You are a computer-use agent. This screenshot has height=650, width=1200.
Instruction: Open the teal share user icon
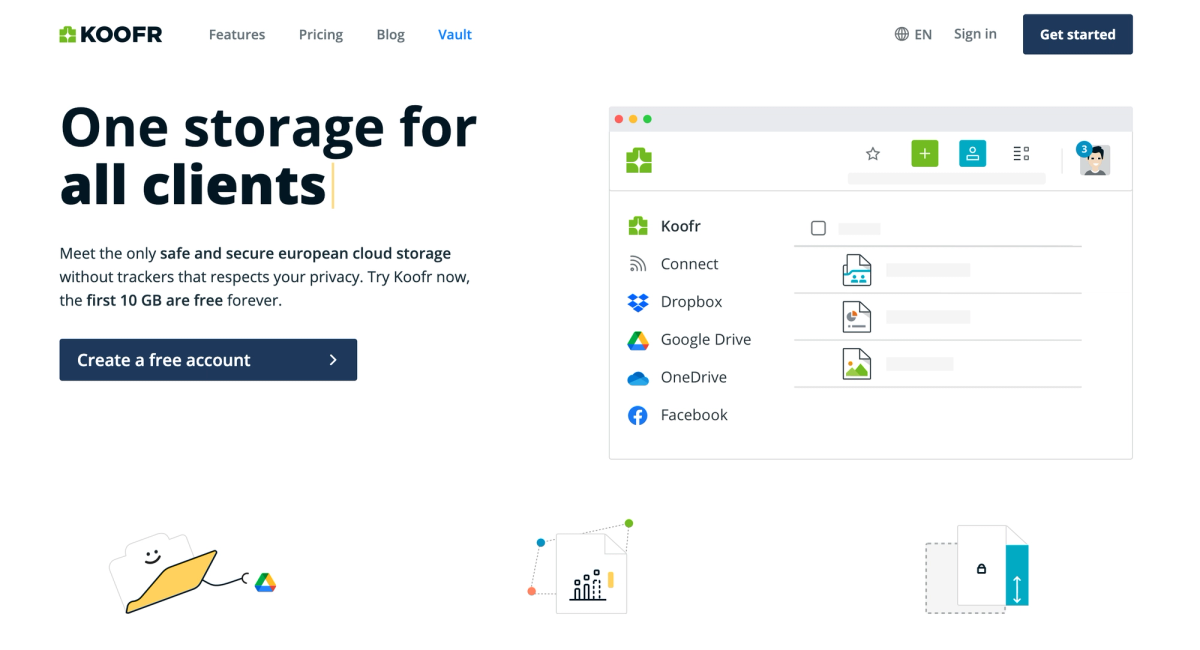coord(972,153)
